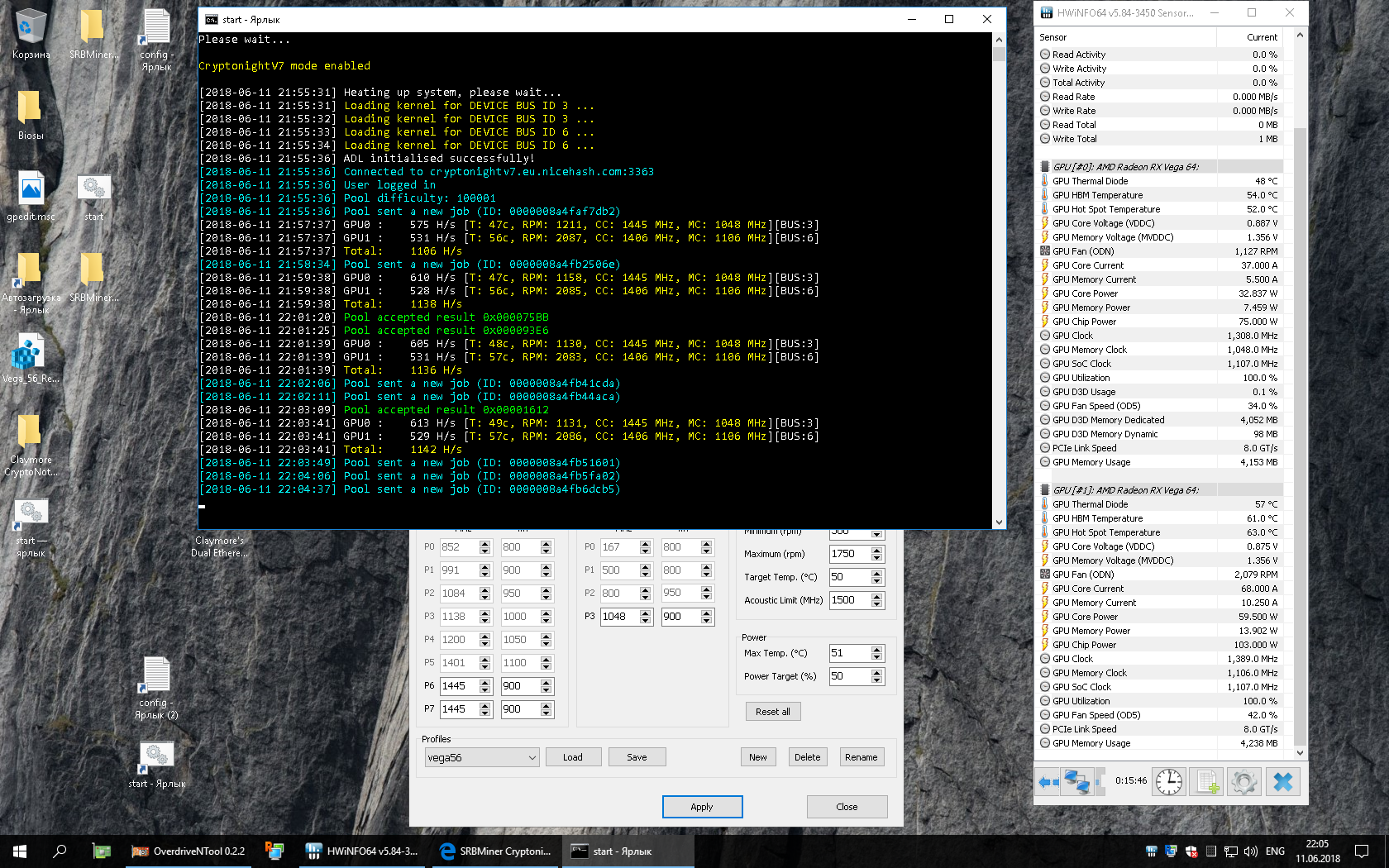Click tray network computer icon
This screenshot has width=1389, height=868.
[x=1231, y=851]
